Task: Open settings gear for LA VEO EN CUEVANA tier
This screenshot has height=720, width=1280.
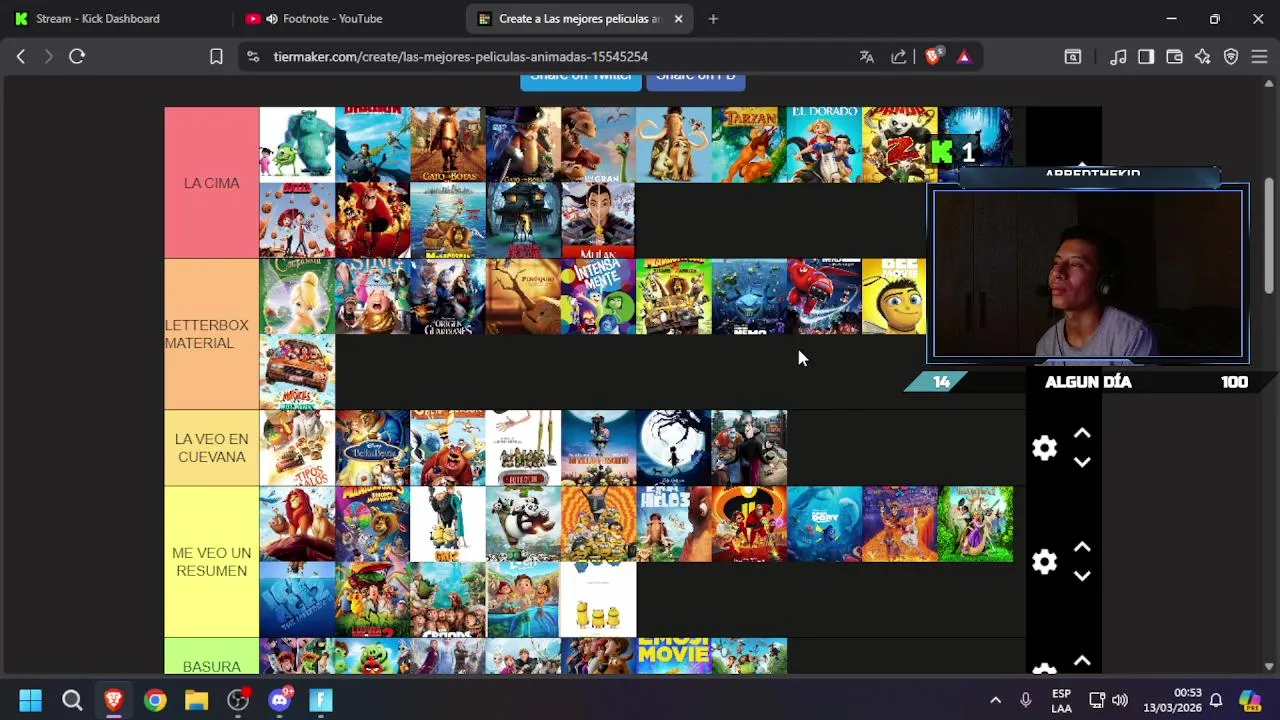Action: coord(1044,448)
